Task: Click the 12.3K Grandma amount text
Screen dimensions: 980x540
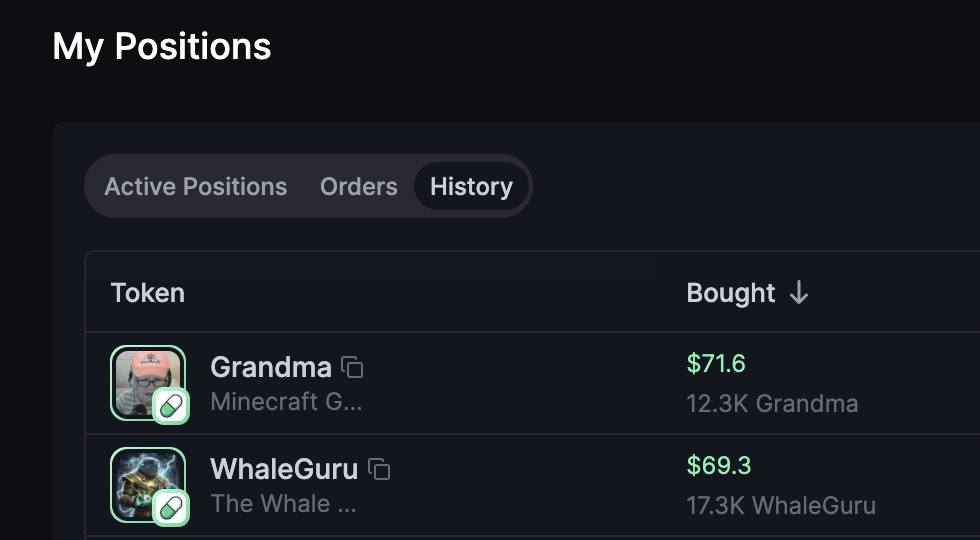Action: coord(772,404)
